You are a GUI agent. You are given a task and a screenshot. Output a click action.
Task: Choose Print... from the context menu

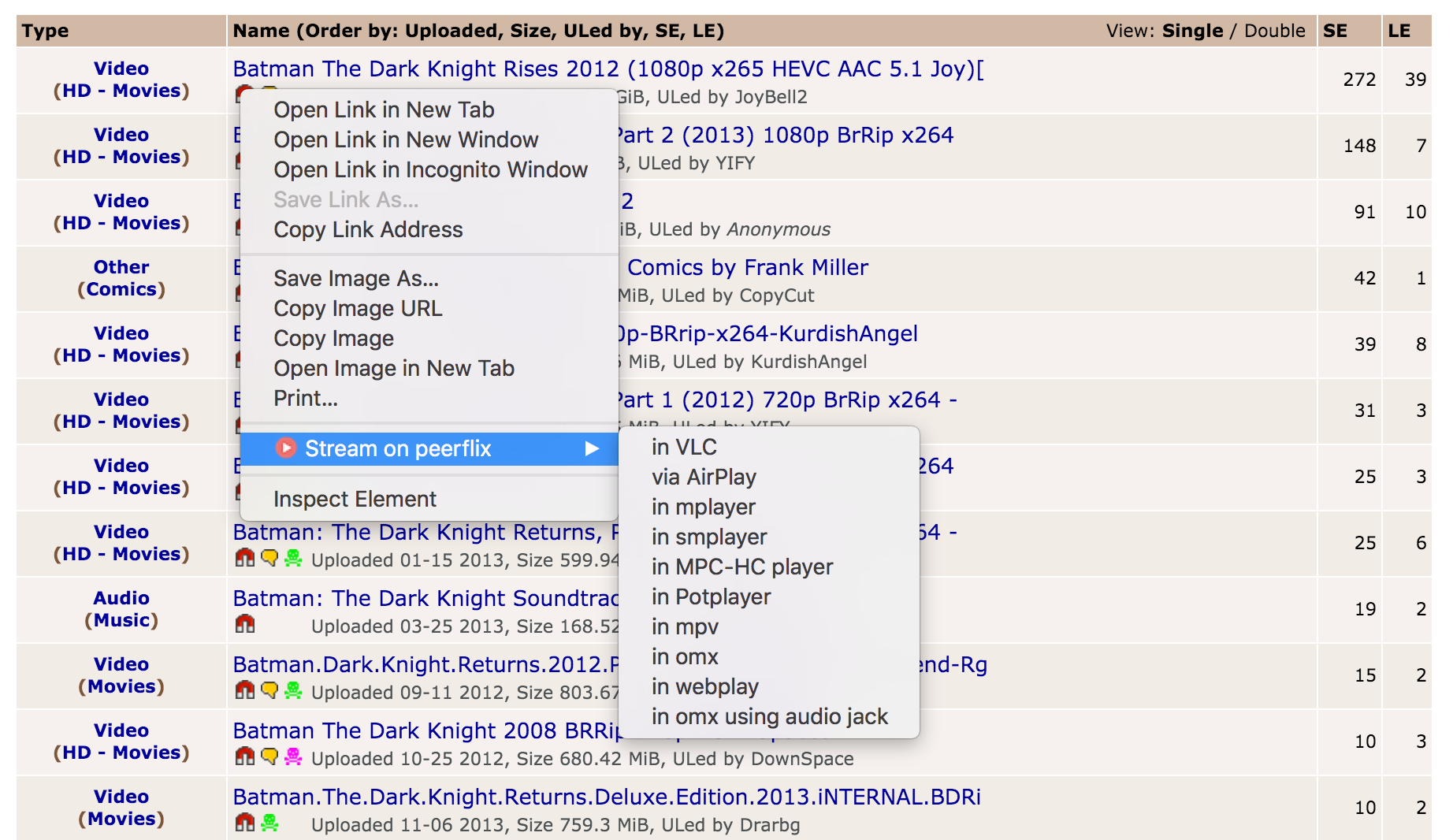429,398
